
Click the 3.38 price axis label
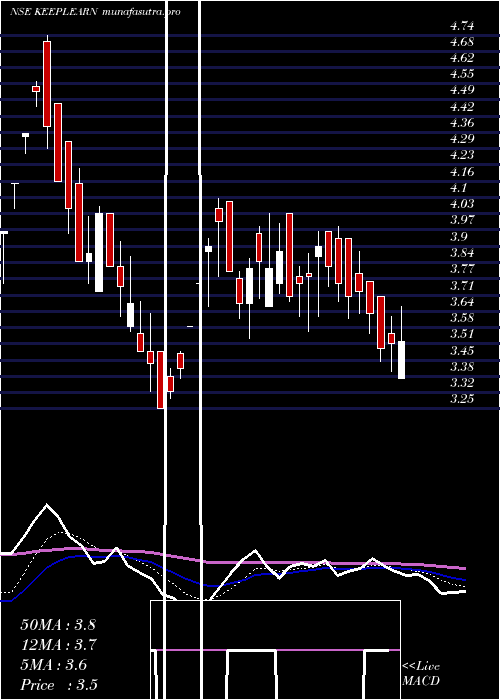tap(462, 367)
